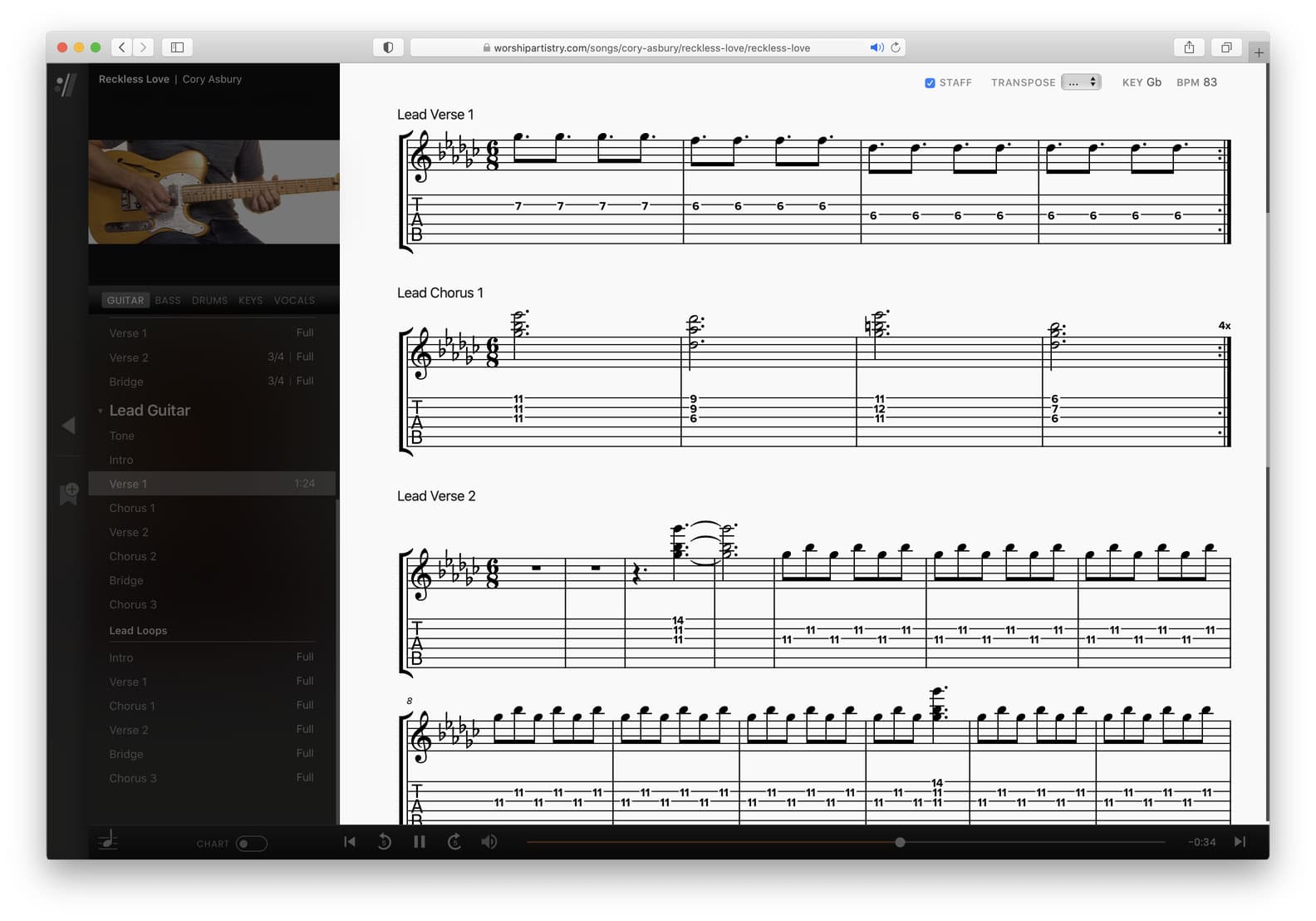Screen dimensions: 1316x921
Task: Click the playback progress slider handle
Action: coord(900,842)
